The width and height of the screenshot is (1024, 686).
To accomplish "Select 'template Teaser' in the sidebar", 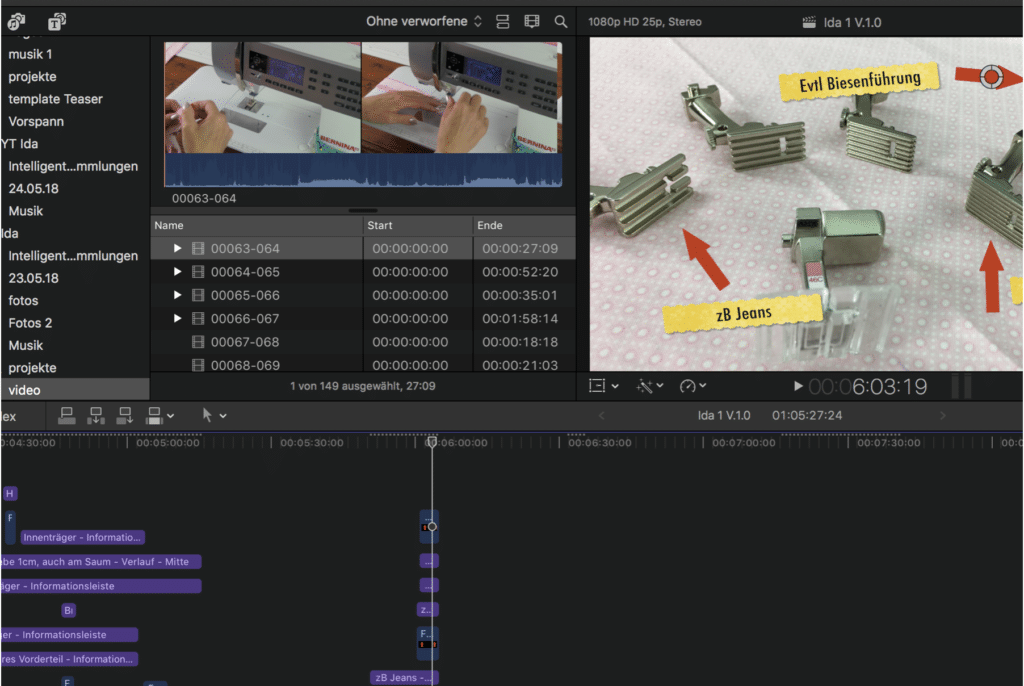I will coord(55,99).
